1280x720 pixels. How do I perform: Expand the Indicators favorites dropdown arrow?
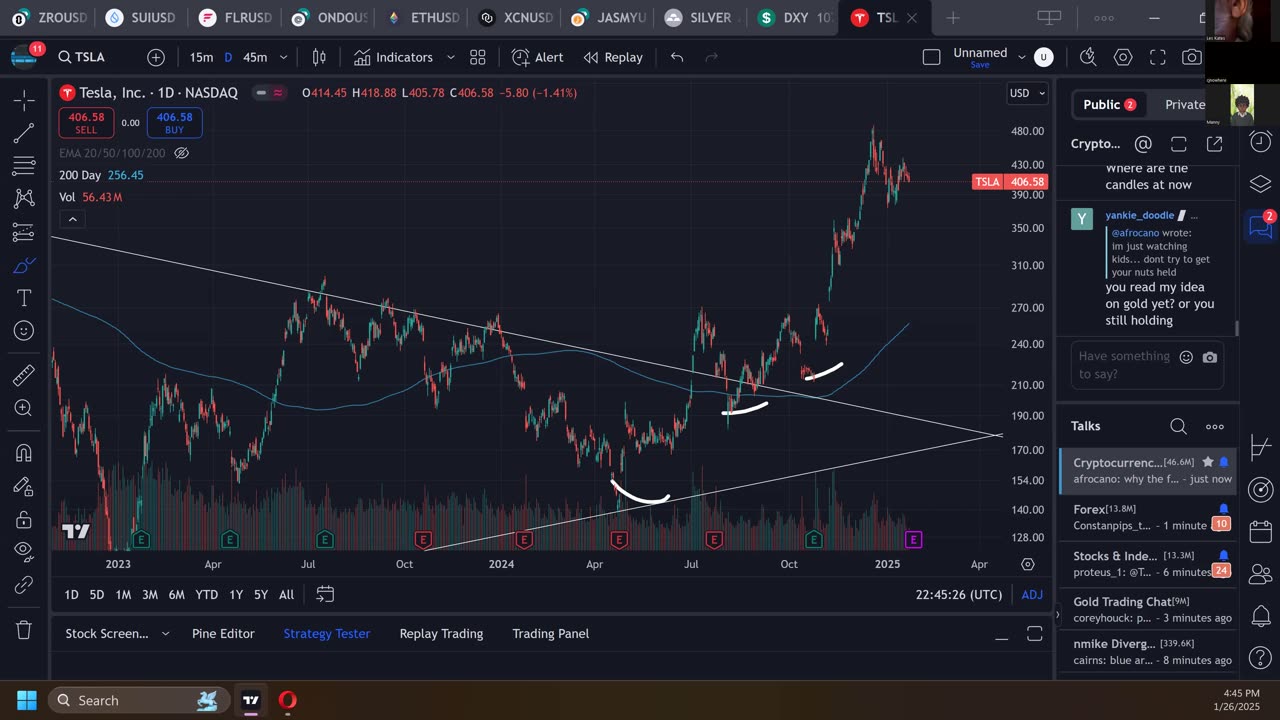click(x=450, y=57)
